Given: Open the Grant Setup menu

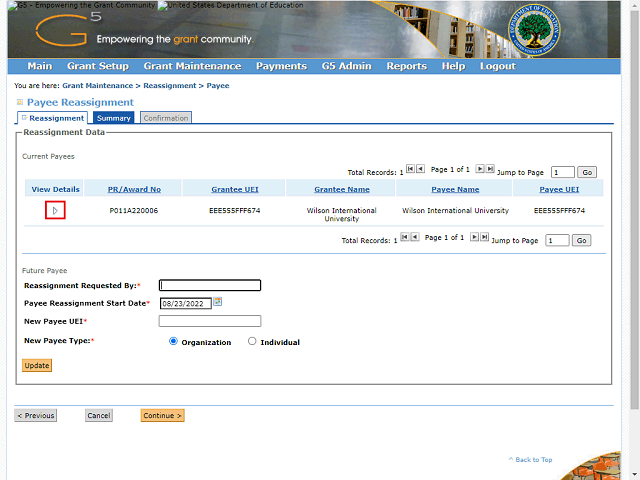Looking at the screenshot, I should [x=98, y=66].
